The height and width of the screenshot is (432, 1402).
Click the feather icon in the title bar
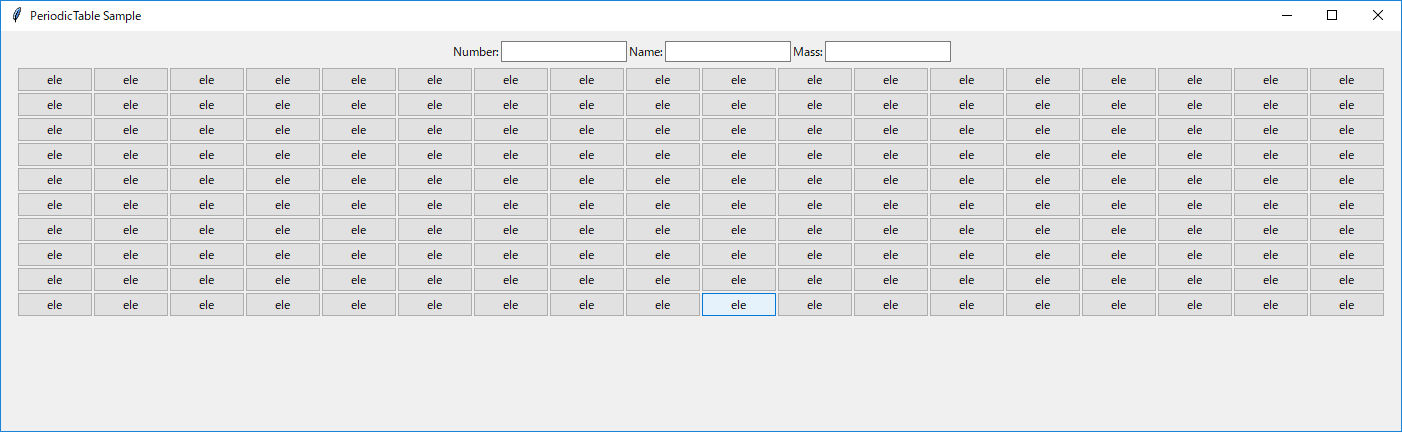[17, 16]
